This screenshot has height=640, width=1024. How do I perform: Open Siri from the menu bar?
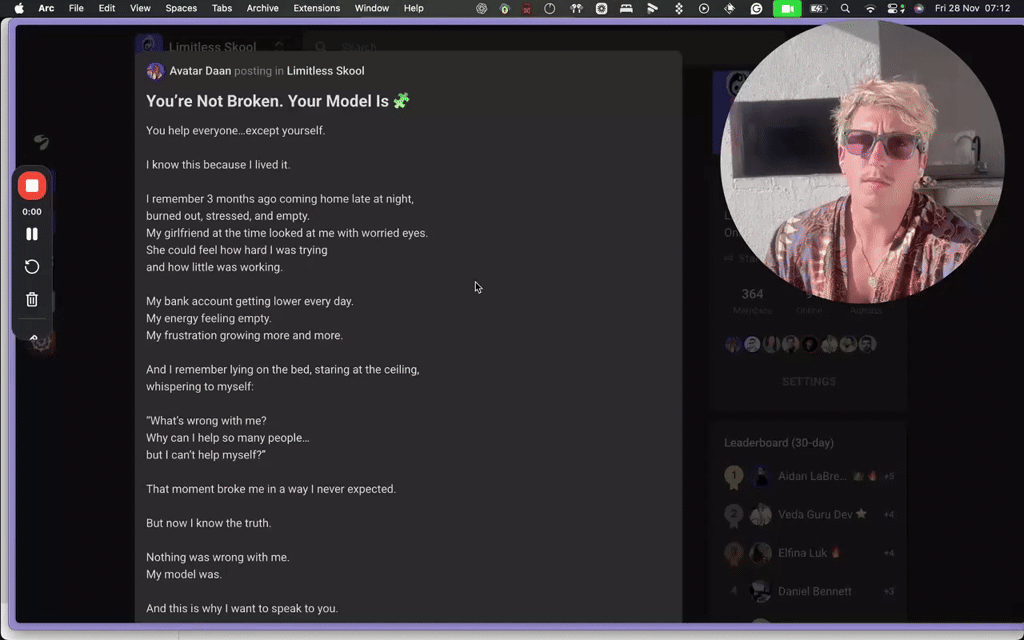[919, 8]
